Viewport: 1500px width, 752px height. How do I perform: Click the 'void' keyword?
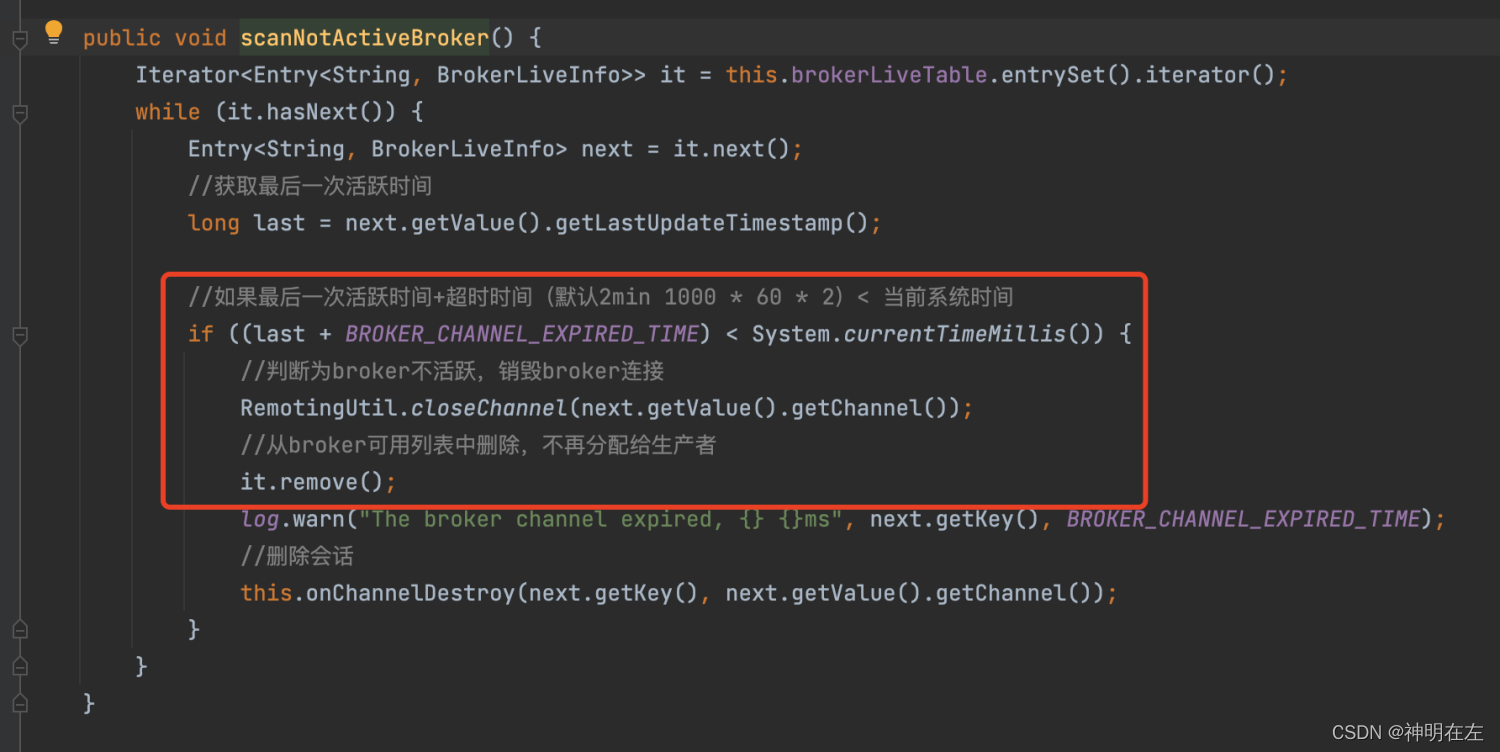click(200, 38)
